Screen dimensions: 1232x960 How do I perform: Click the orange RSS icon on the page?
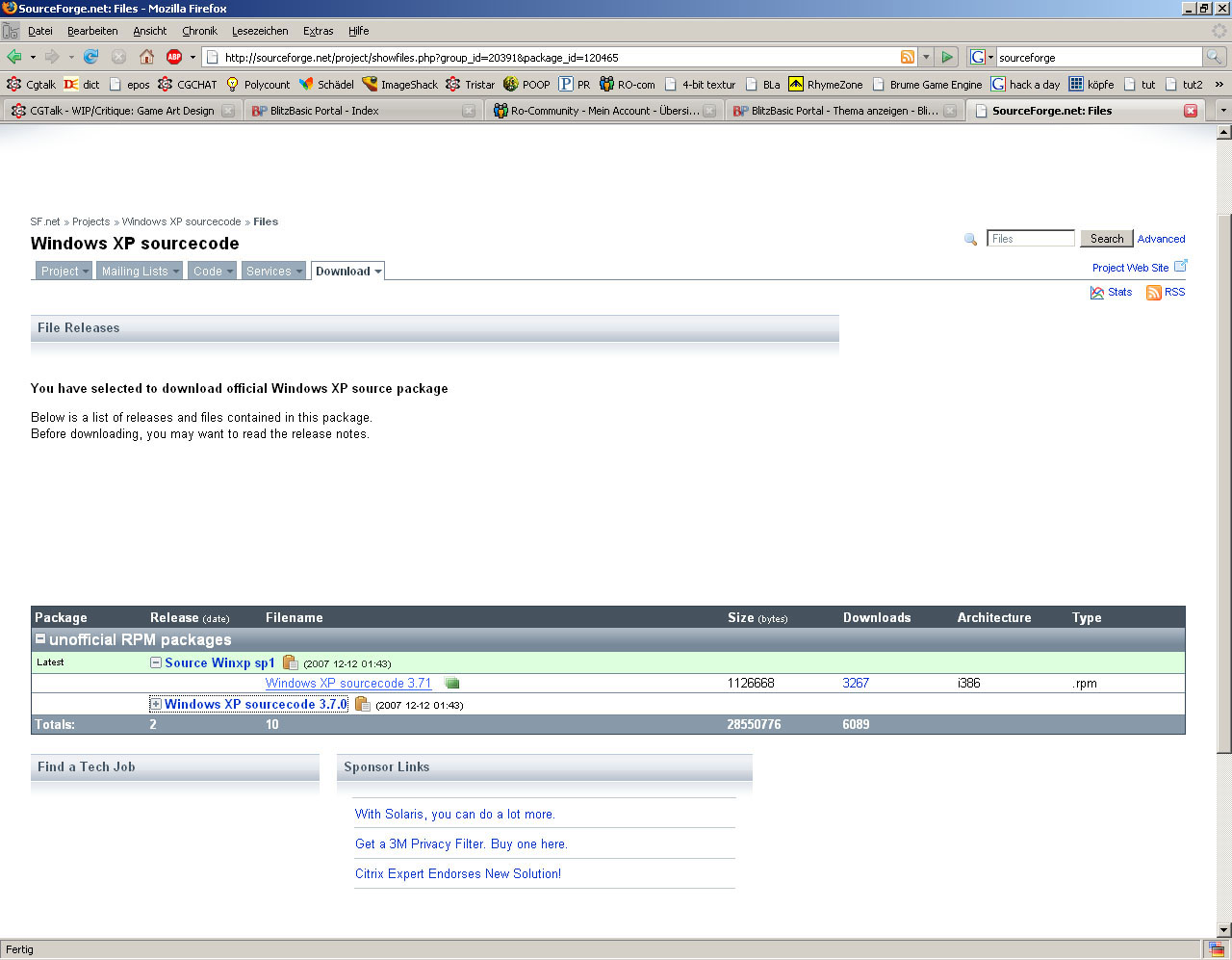[1153, 293]
